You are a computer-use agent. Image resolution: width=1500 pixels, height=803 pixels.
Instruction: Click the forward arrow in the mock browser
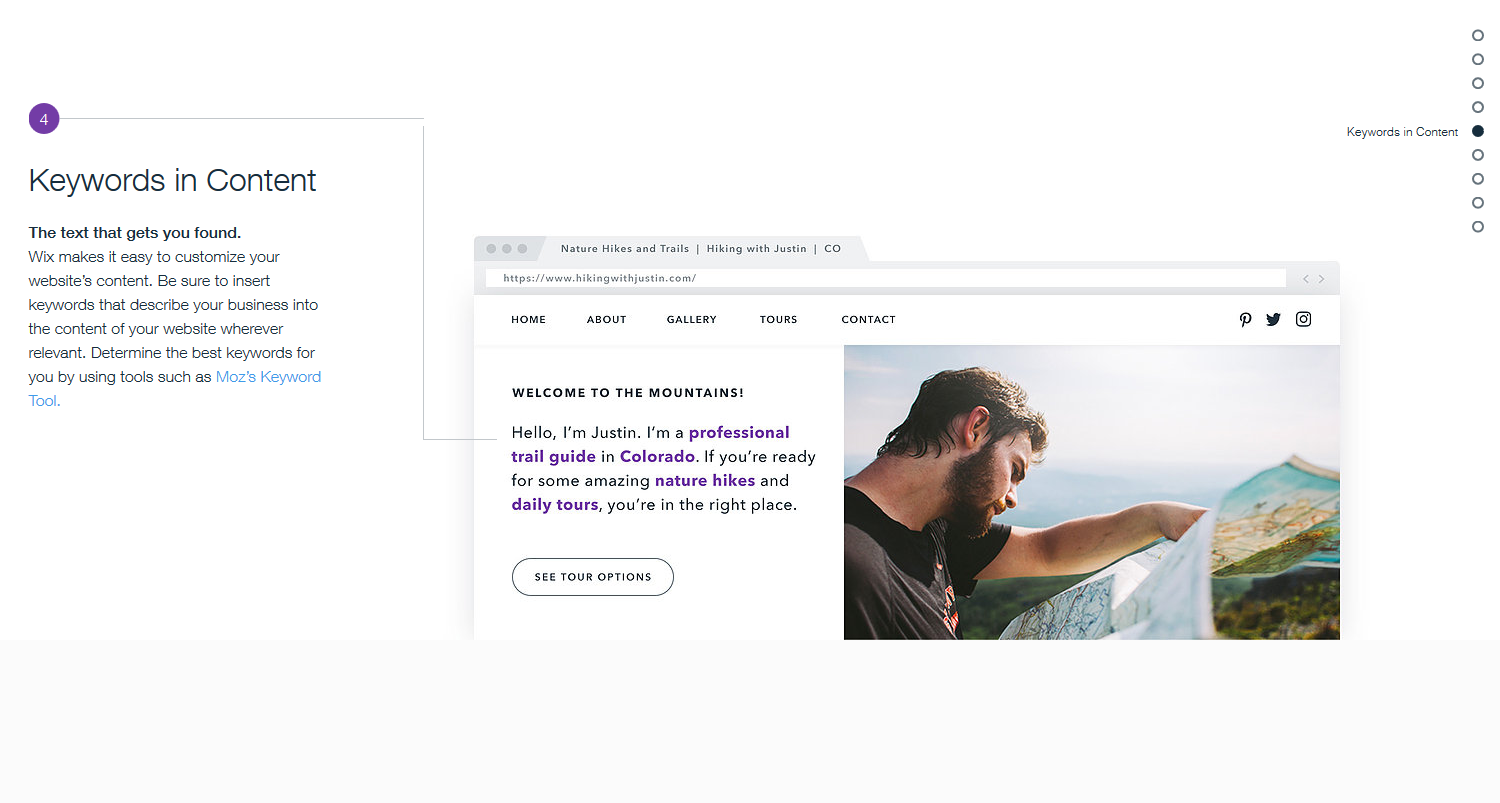pos(1321,279)
